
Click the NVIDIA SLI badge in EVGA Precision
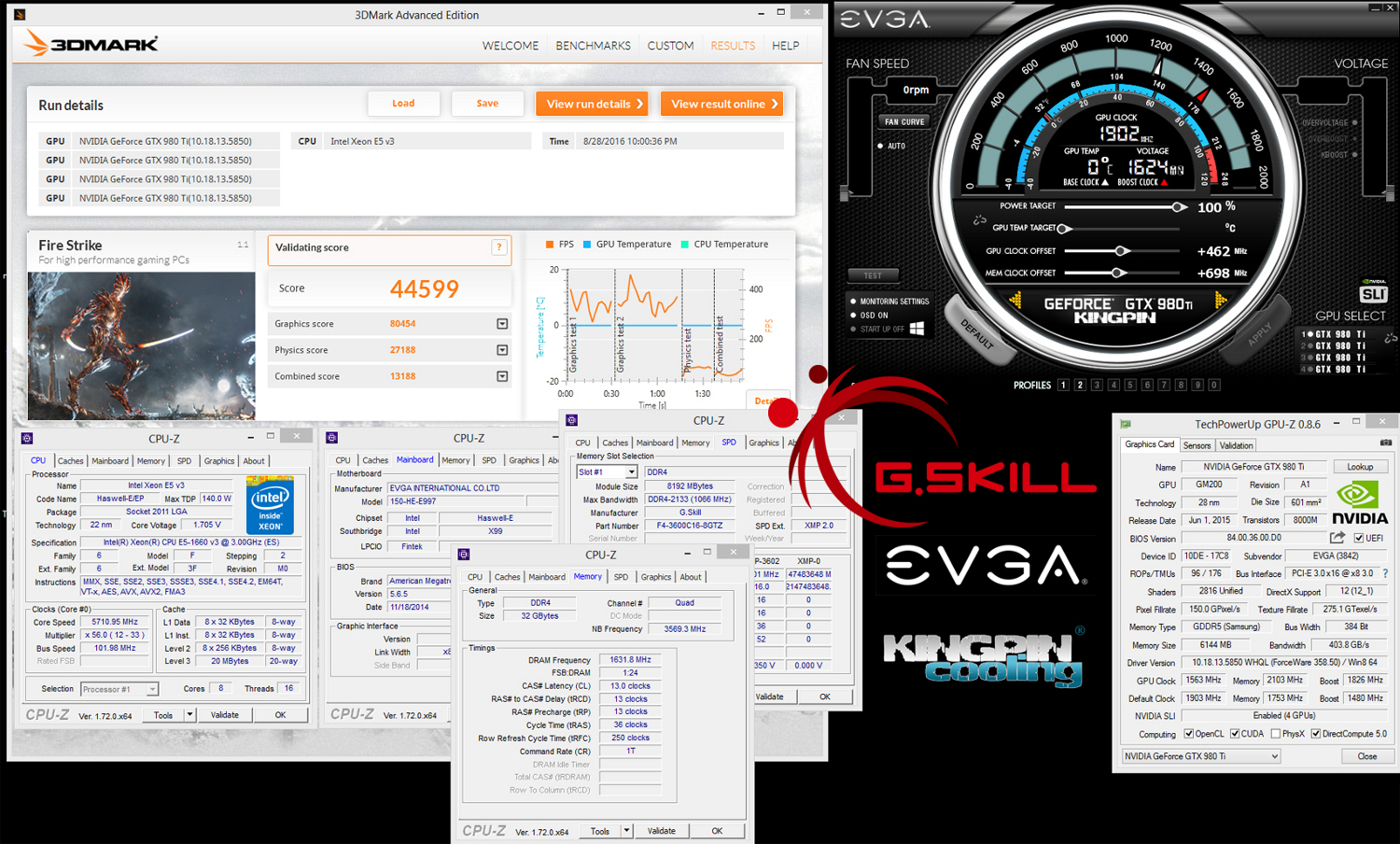1373,292
